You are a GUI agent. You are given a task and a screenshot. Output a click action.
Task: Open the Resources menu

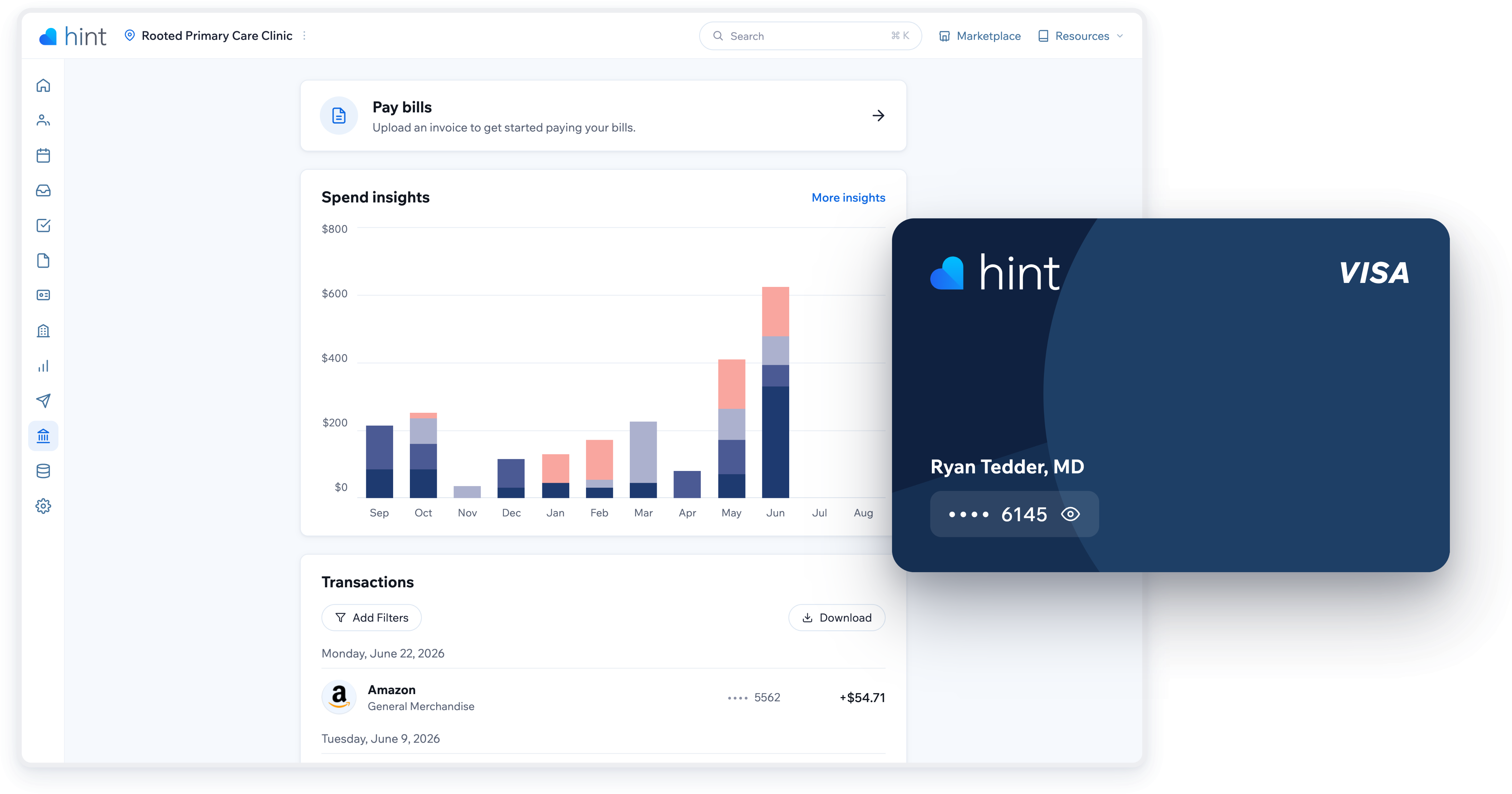click(1081, 36)
